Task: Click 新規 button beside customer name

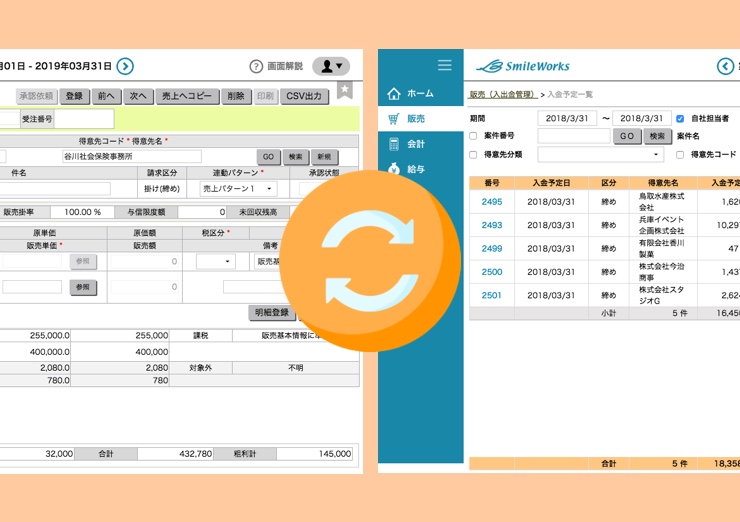Action: coord(324,157)
